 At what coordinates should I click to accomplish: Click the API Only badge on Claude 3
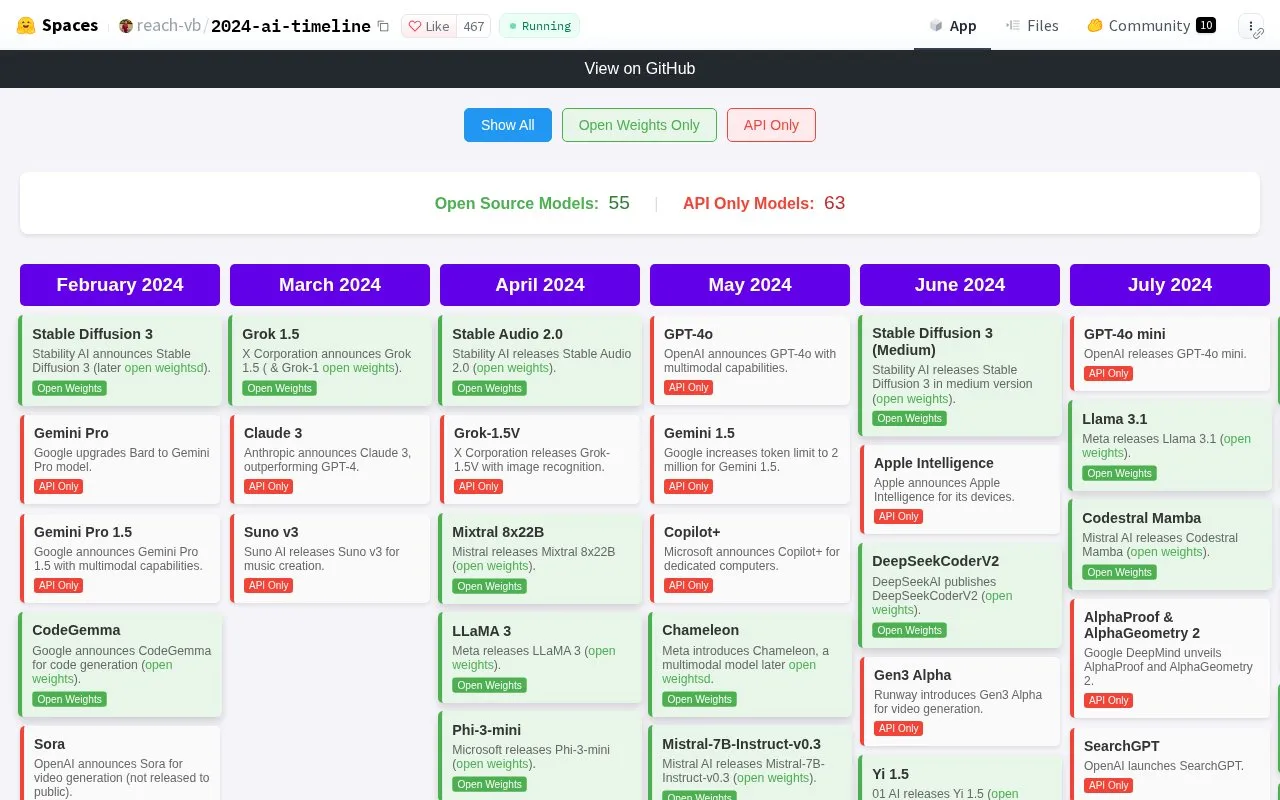click(268, 486)
